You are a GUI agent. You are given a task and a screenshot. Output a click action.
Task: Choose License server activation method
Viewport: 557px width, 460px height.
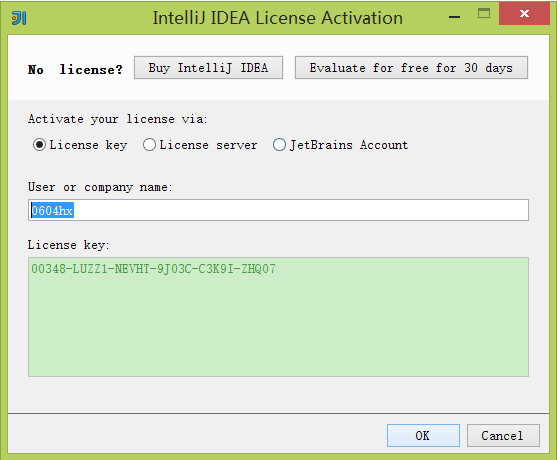pos(200,145)
